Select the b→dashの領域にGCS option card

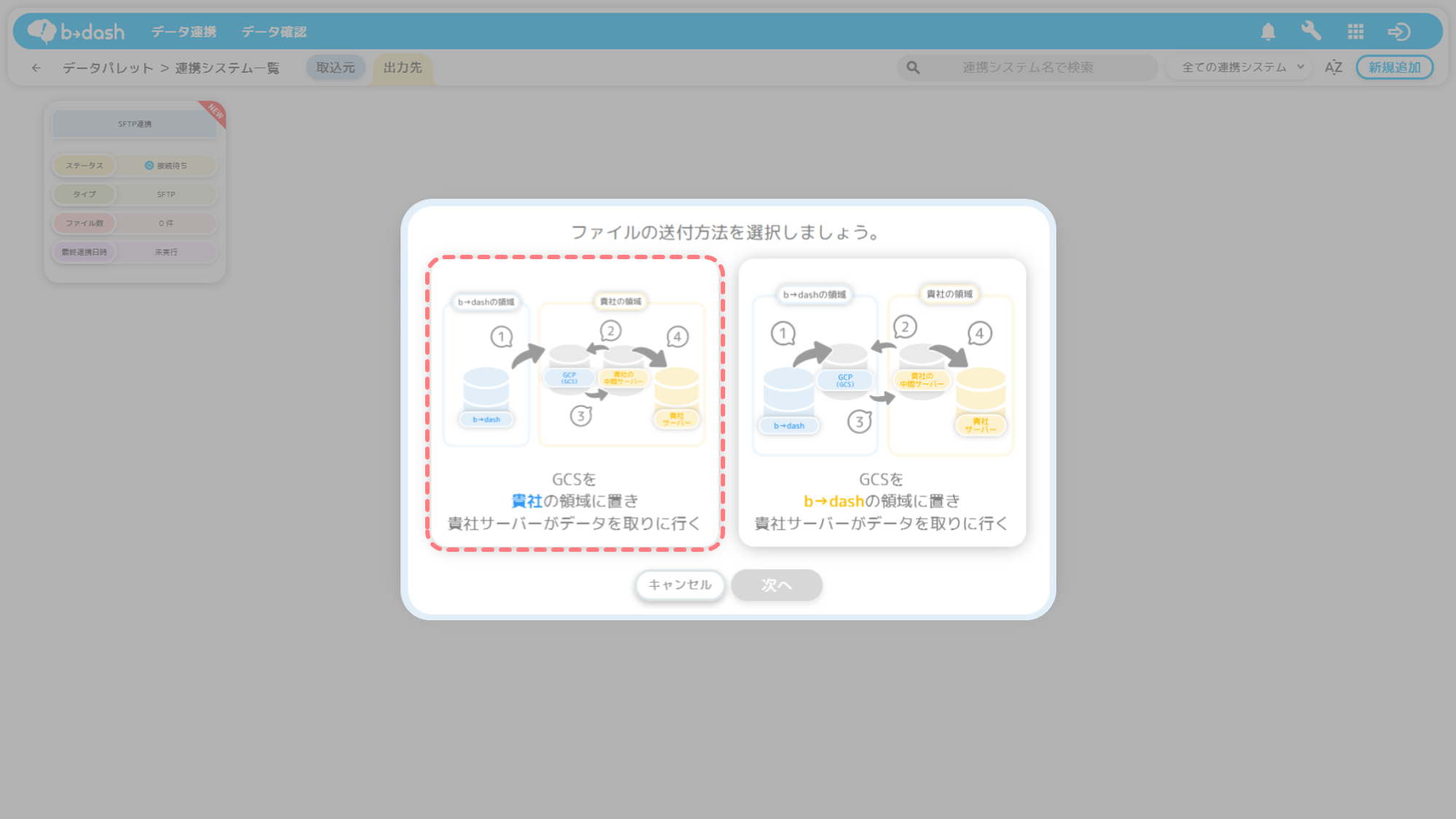tap(882, 403)
